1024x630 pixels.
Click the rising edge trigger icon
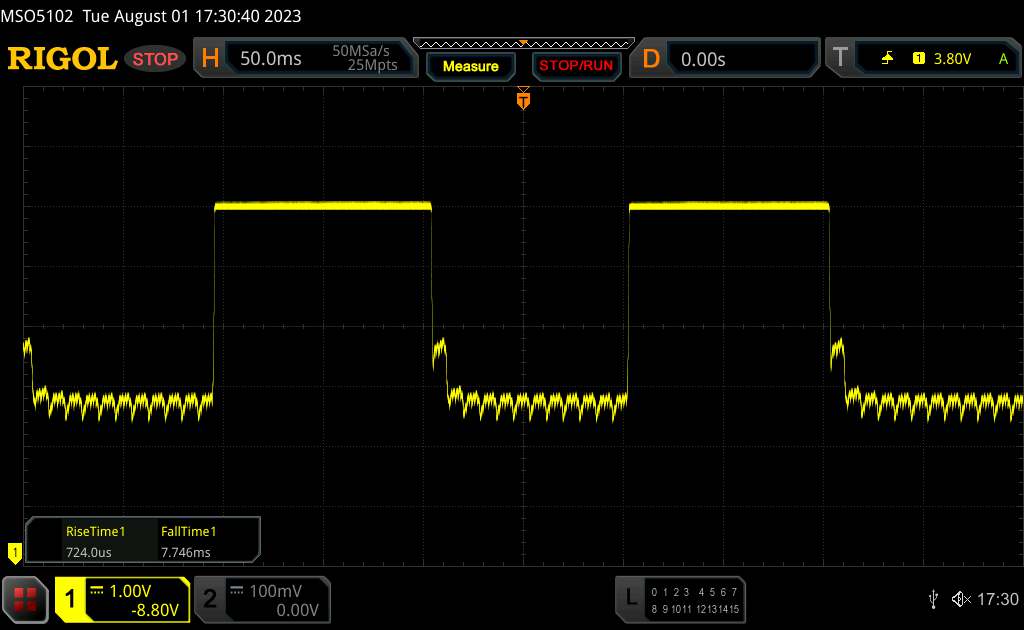pyautogui.click(x=887, y=59)
